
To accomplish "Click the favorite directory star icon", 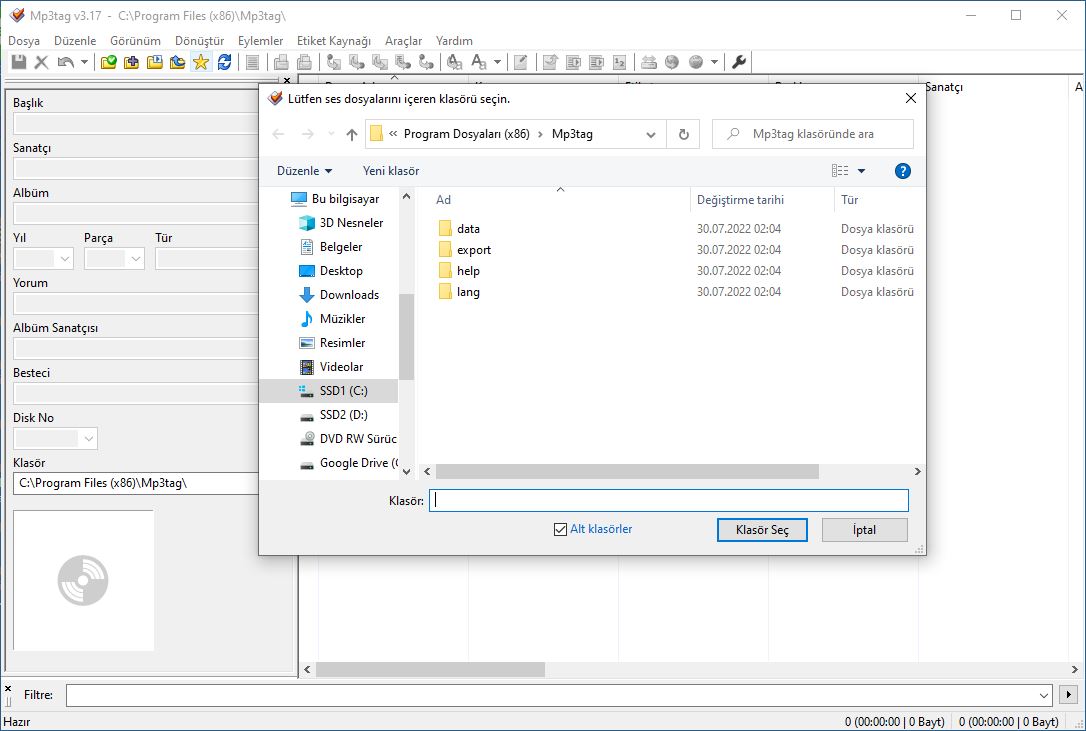I will 201,62.
